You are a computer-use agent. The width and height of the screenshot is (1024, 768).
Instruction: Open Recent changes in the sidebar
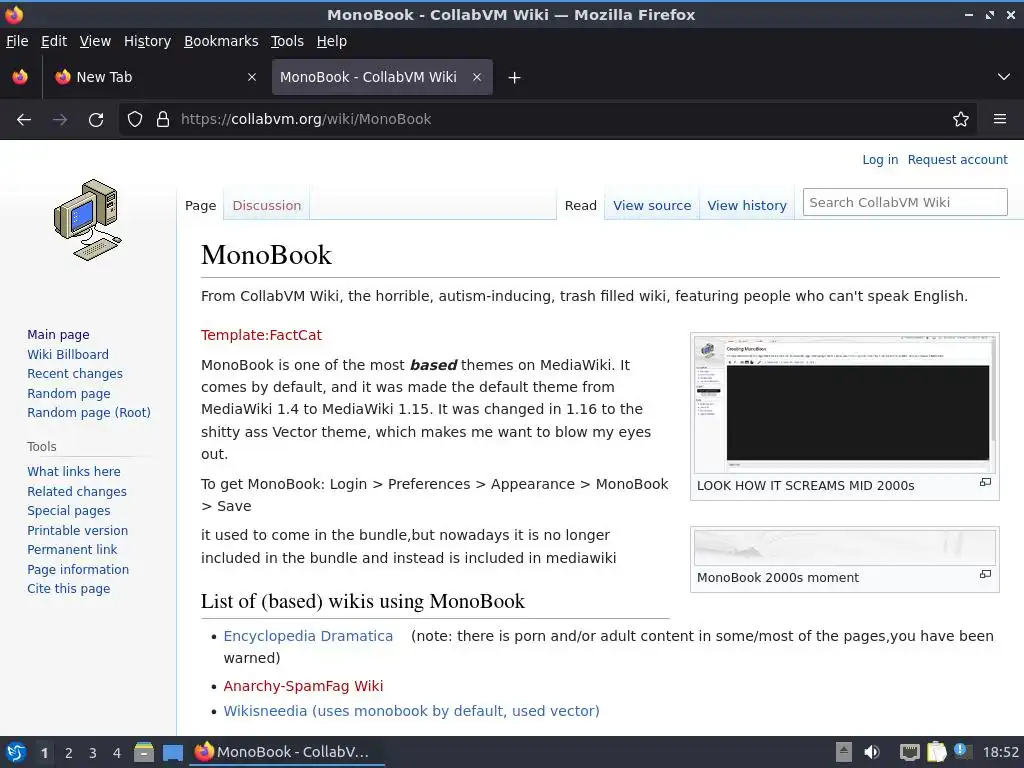tap(75, 374)
